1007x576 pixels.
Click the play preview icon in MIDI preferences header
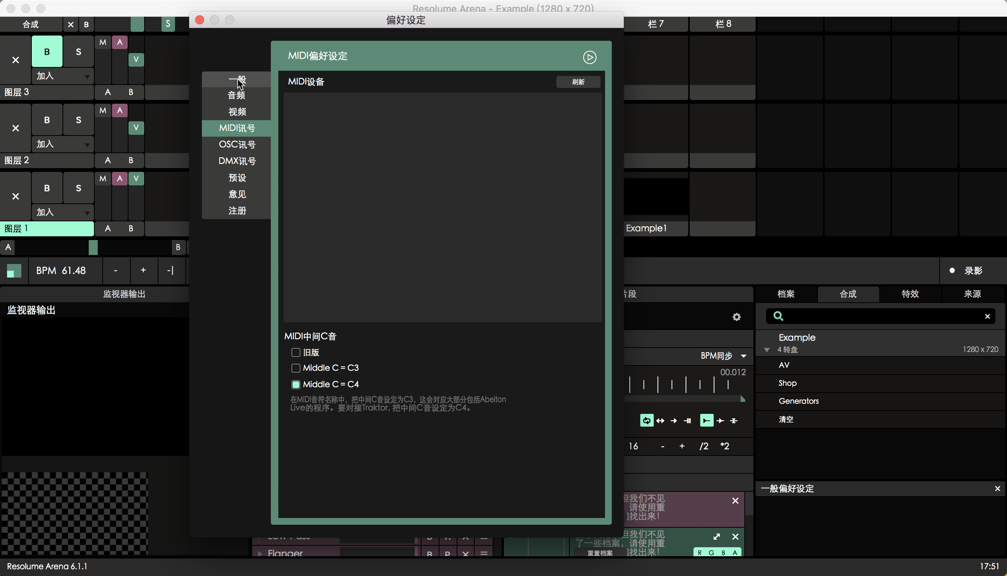[x=590, y=57]
